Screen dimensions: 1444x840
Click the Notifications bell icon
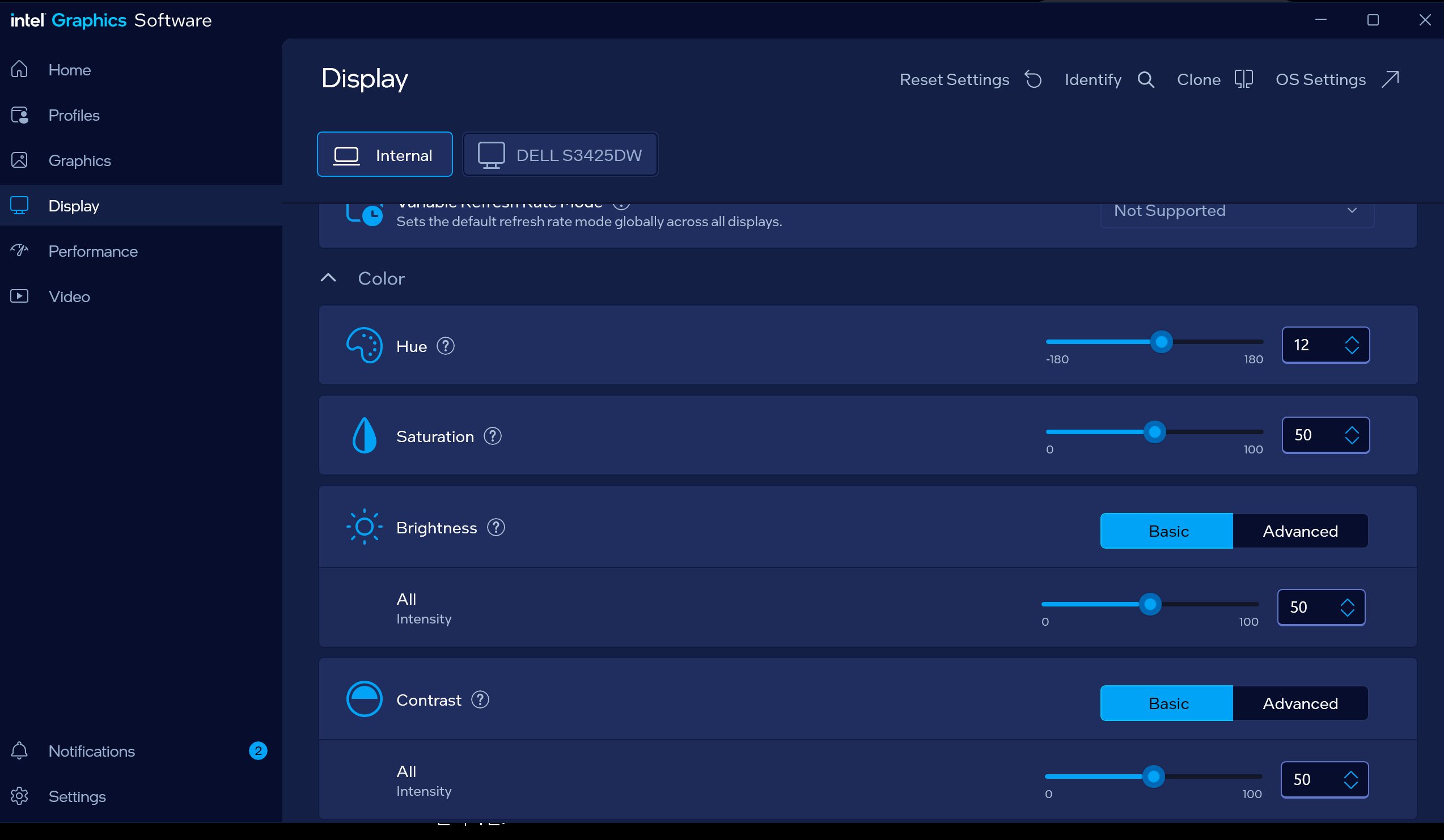pyautogui.click(x=19, y=750)
